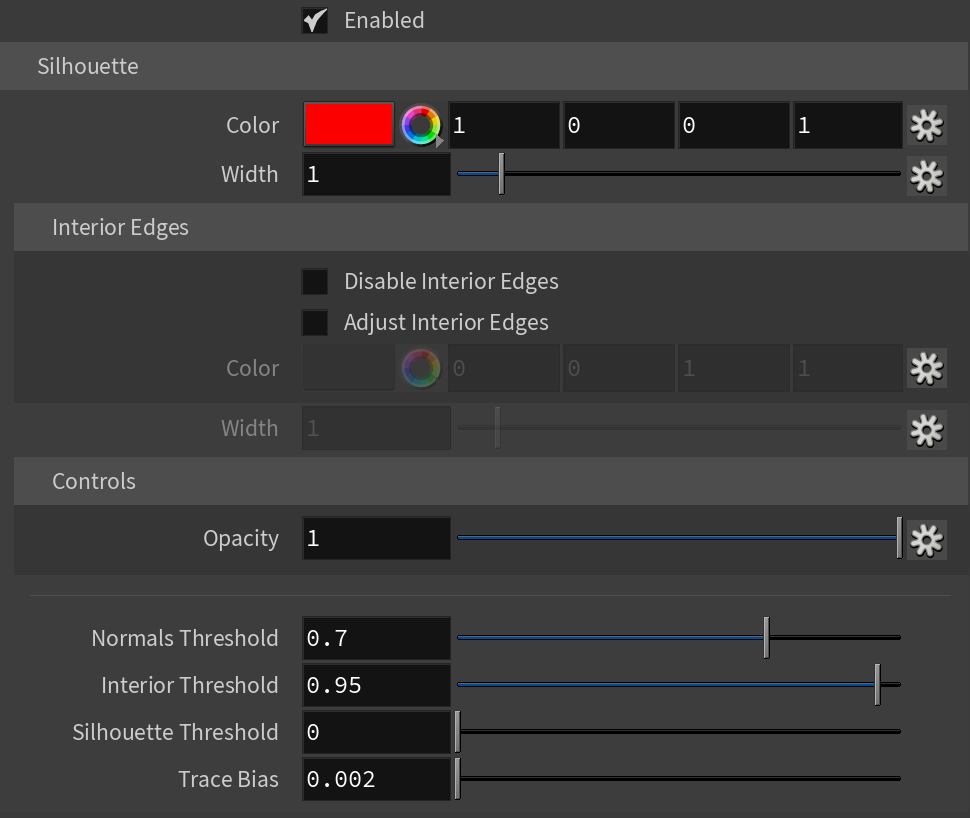Screen dimensions: 970x818
Task: Open gear menu for Interior Edges Color
Action: point(926,369)
